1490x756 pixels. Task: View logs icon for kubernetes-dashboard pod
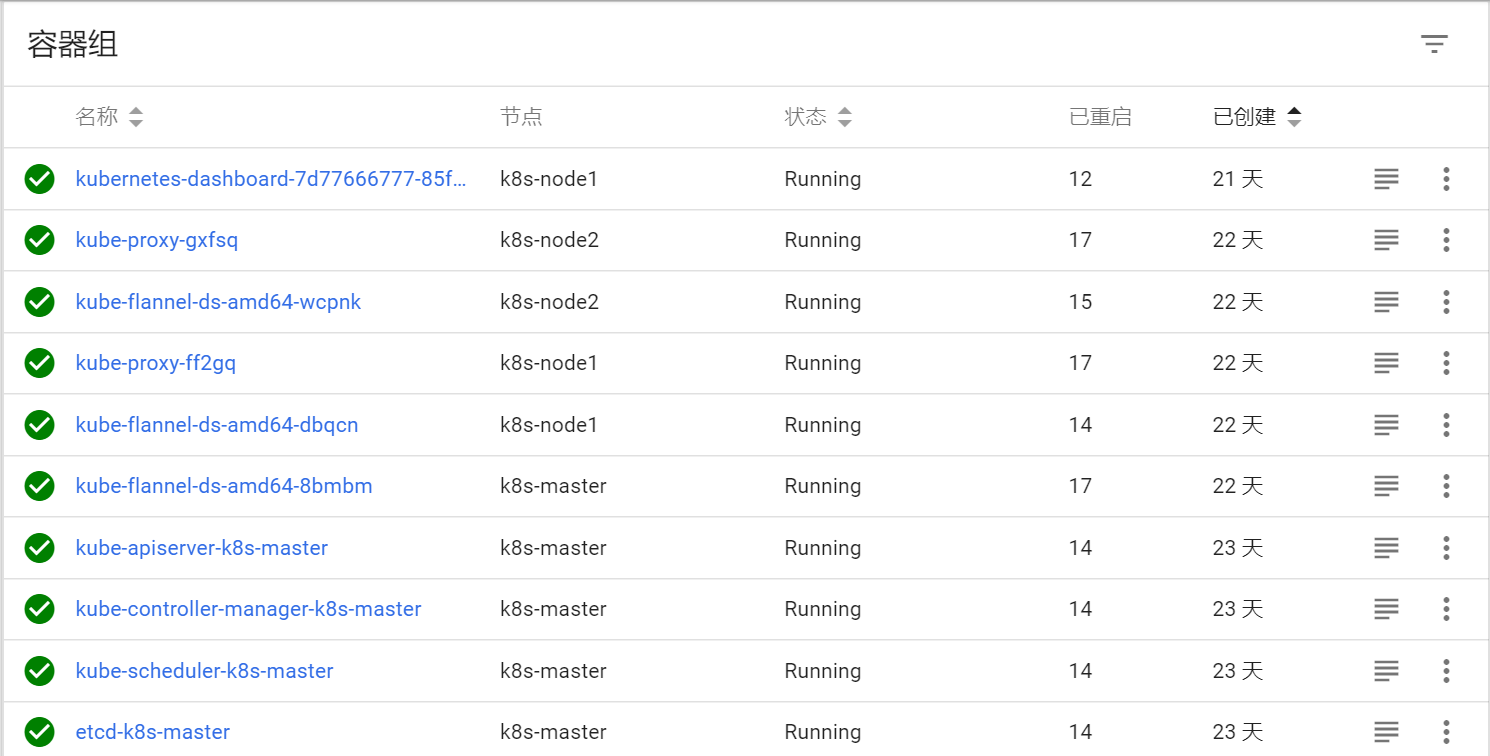pos(1386,179)
